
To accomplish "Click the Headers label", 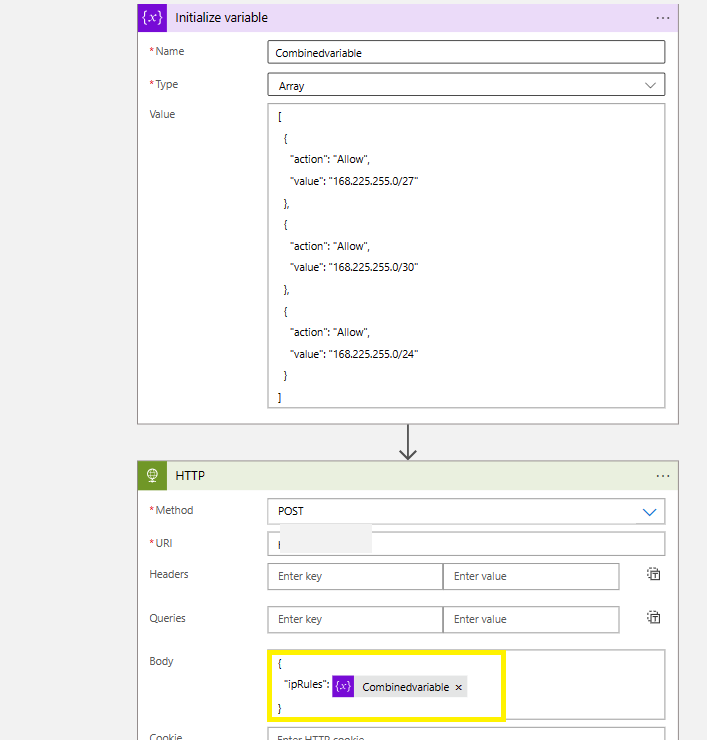I will click(x=169, y=574).
